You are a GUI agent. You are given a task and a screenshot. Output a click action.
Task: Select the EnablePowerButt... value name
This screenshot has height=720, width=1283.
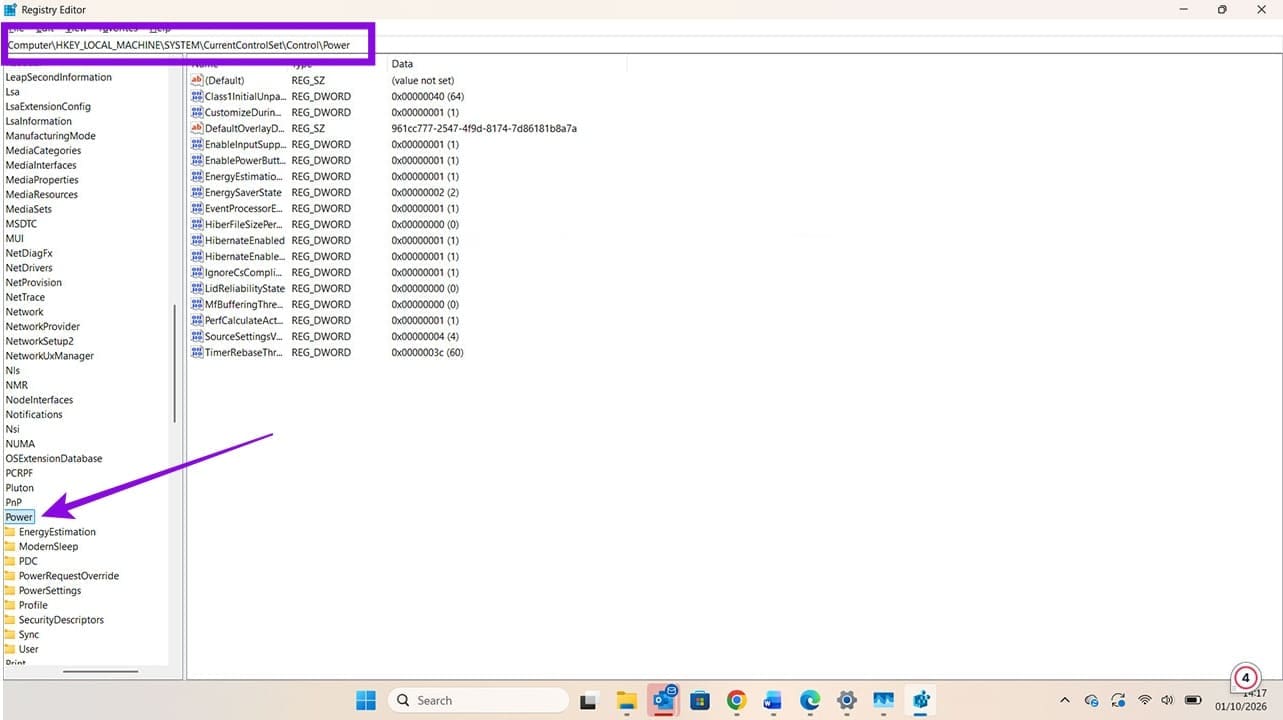point(245,160)
